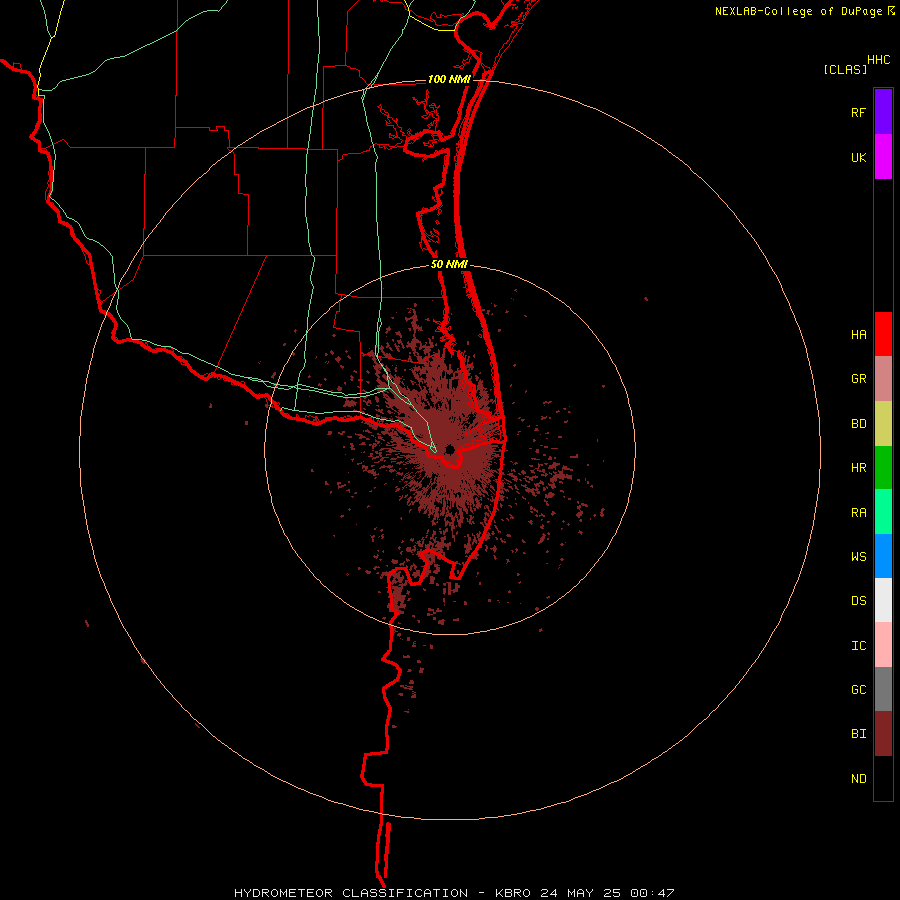900x900 pixels.
Task: Click the 00:47 timestamp
Action: [x=651, y=893]
